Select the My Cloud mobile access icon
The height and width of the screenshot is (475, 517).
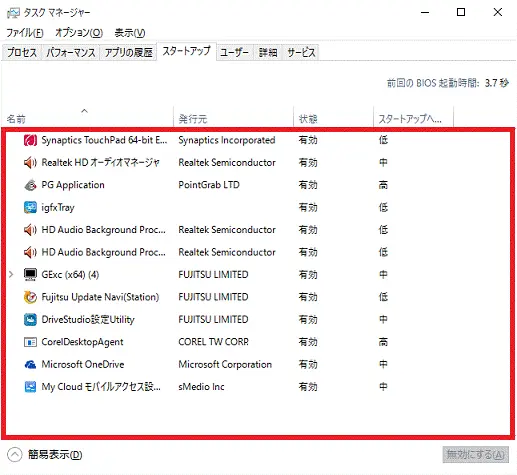pos(30,387)
